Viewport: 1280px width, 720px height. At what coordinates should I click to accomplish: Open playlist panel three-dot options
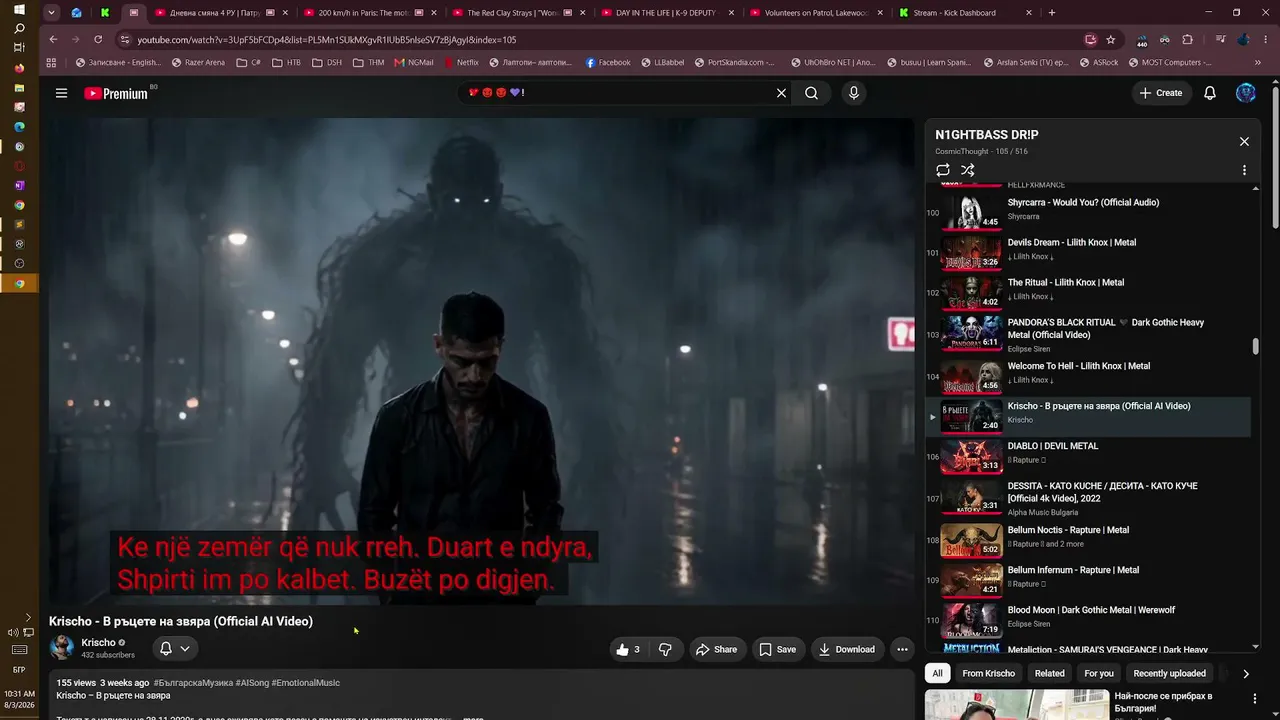(1244, 170)
